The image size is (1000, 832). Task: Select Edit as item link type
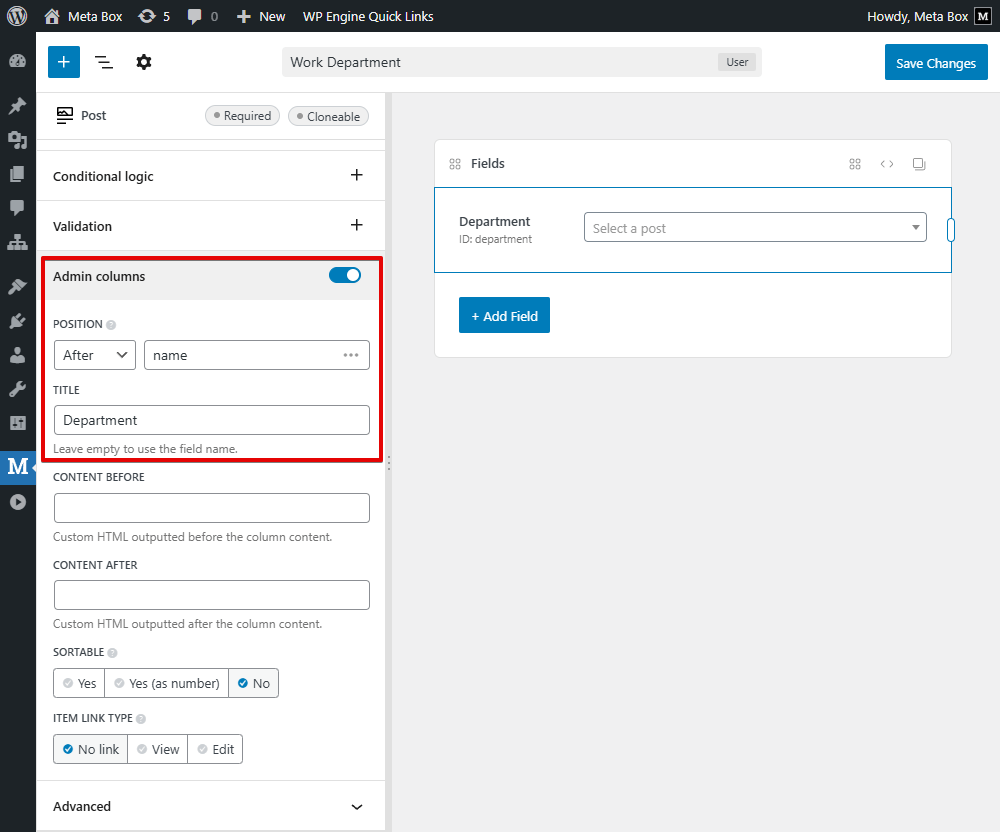pos(215,749)
